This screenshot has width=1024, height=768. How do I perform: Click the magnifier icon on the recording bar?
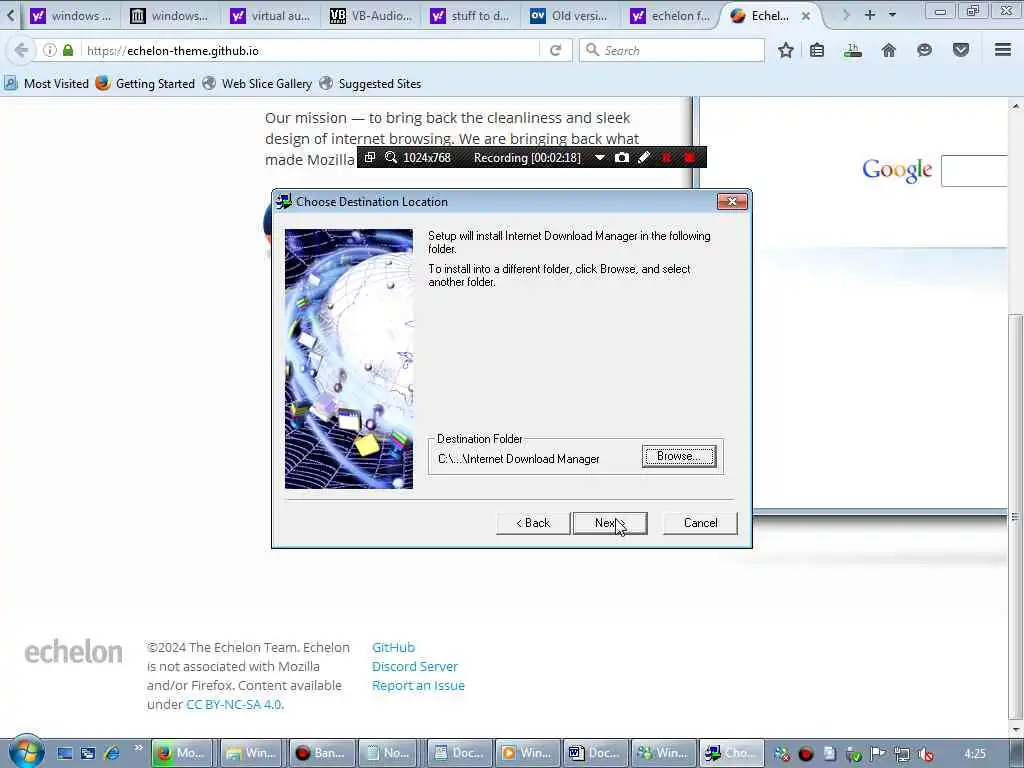coord(391,157)
